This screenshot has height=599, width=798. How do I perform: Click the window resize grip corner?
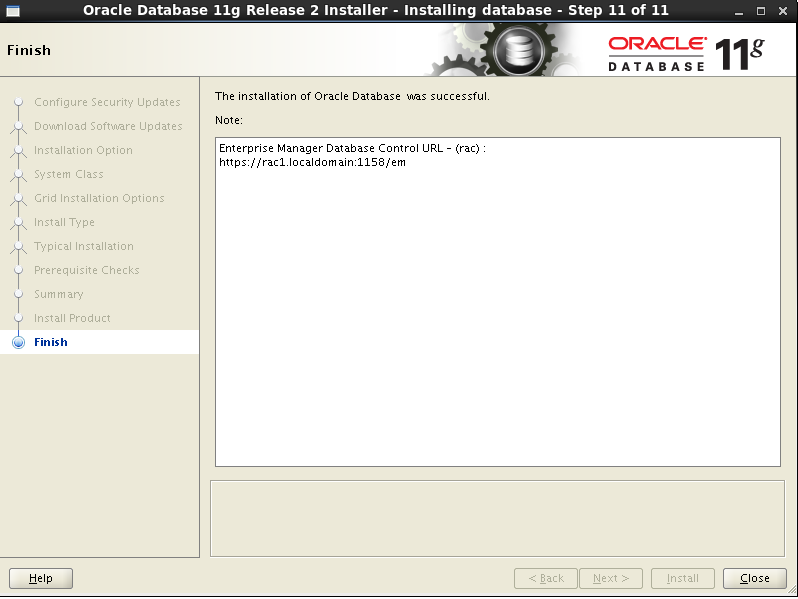[792, 591]
